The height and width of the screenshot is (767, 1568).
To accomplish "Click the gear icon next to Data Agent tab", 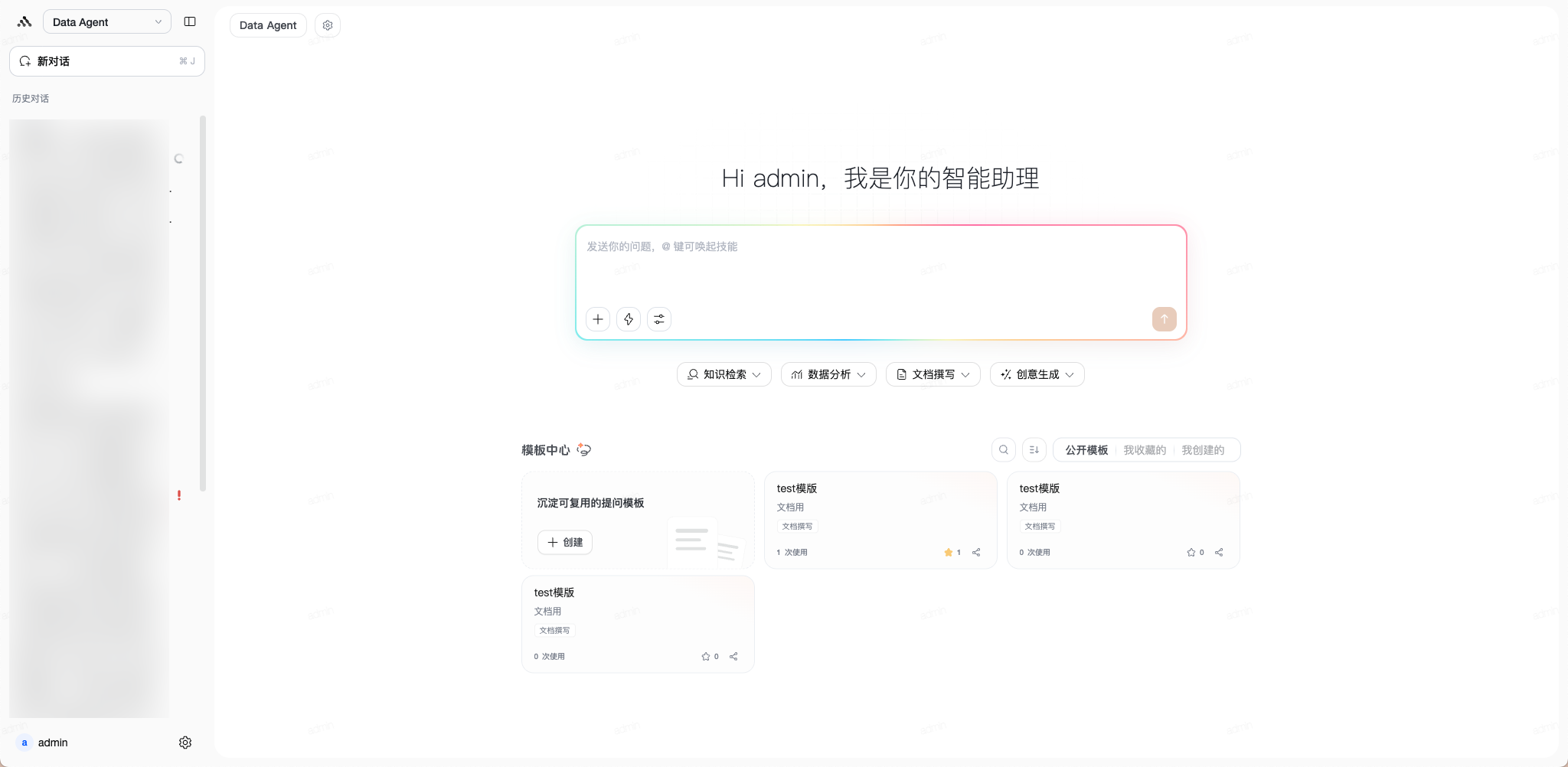I will (x=328, y=25).
